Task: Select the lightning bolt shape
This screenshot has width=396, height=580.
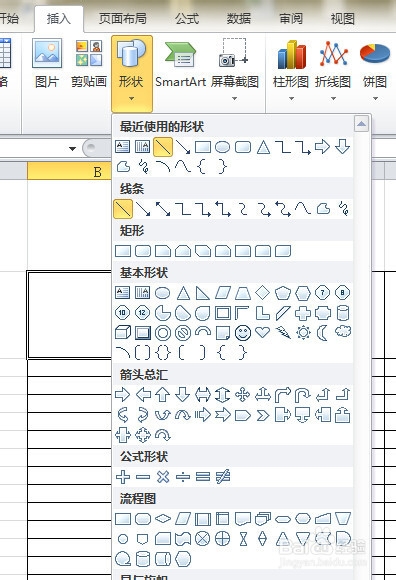Action: pyautogui.click(x=283, y=333)
